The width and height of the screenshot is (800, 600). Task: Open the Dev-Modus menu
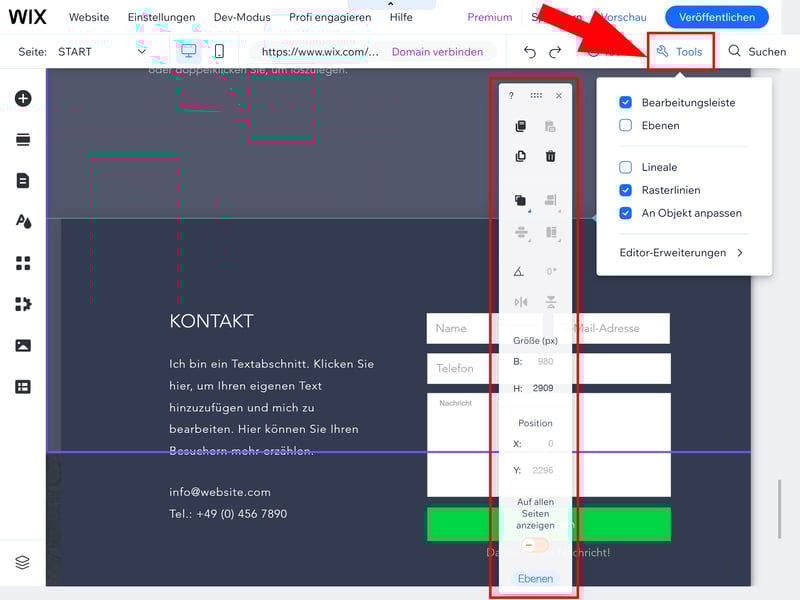[242, 17]
